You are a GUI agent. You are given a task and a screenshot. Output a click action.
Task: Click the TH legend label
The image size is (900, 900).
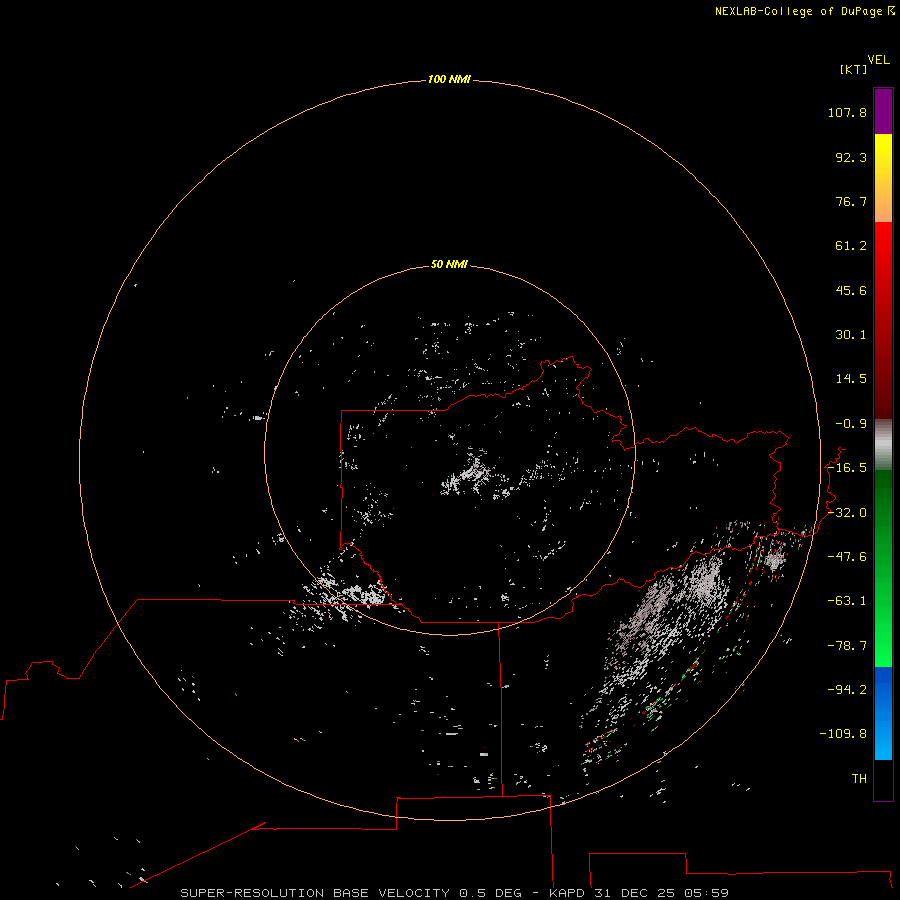(x=859, y=778)
